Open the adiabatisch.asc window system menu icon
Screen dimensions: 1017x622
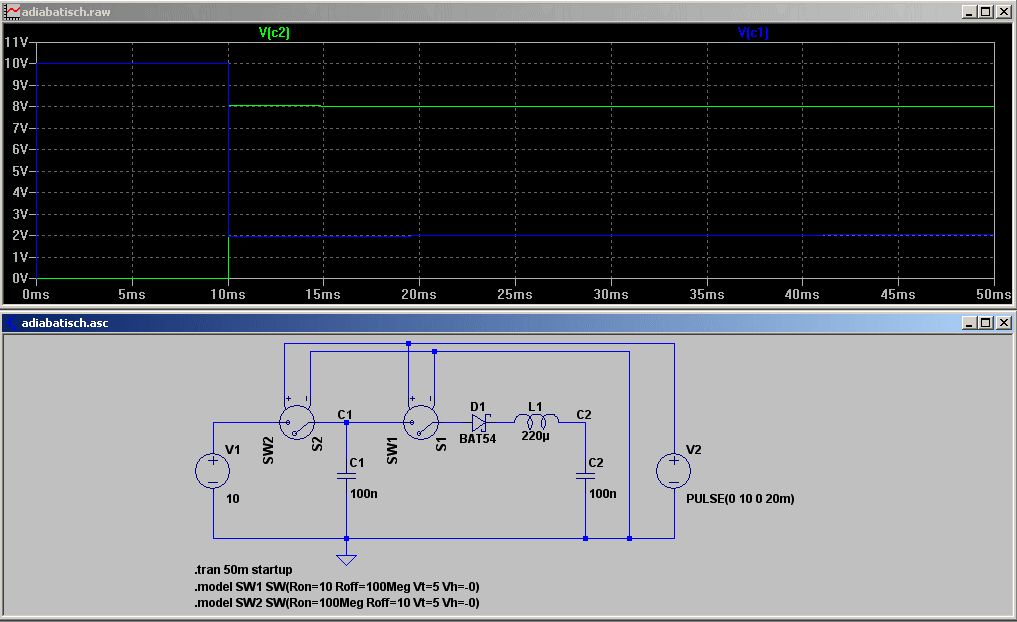(x=11, y=323)
